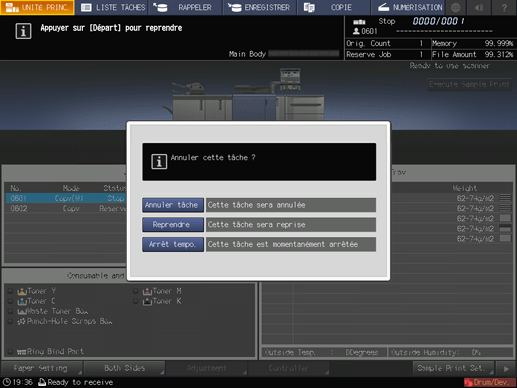Click the Reserve Job count field

tap(387, 55)
